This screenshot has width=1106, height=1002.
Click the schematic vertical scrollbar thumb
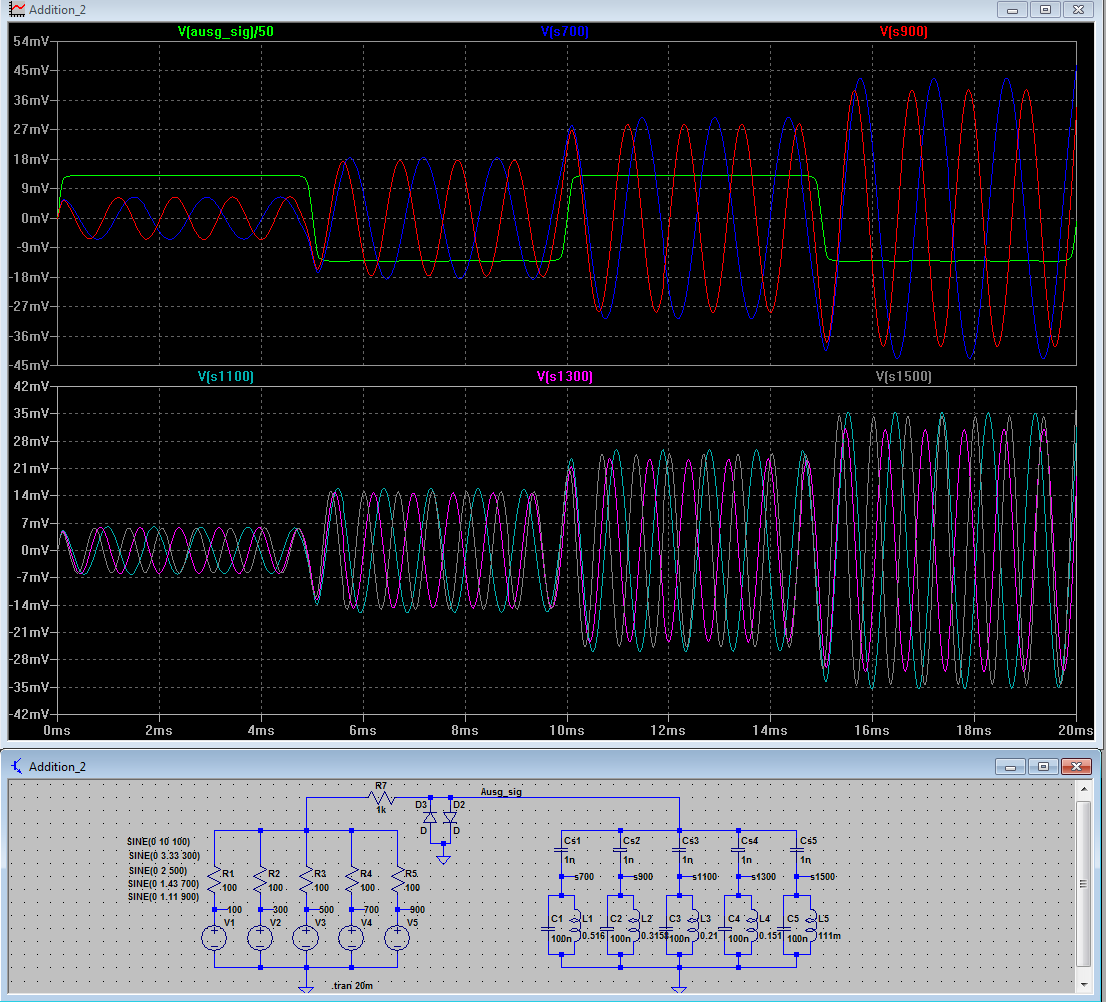point(1084,884)
